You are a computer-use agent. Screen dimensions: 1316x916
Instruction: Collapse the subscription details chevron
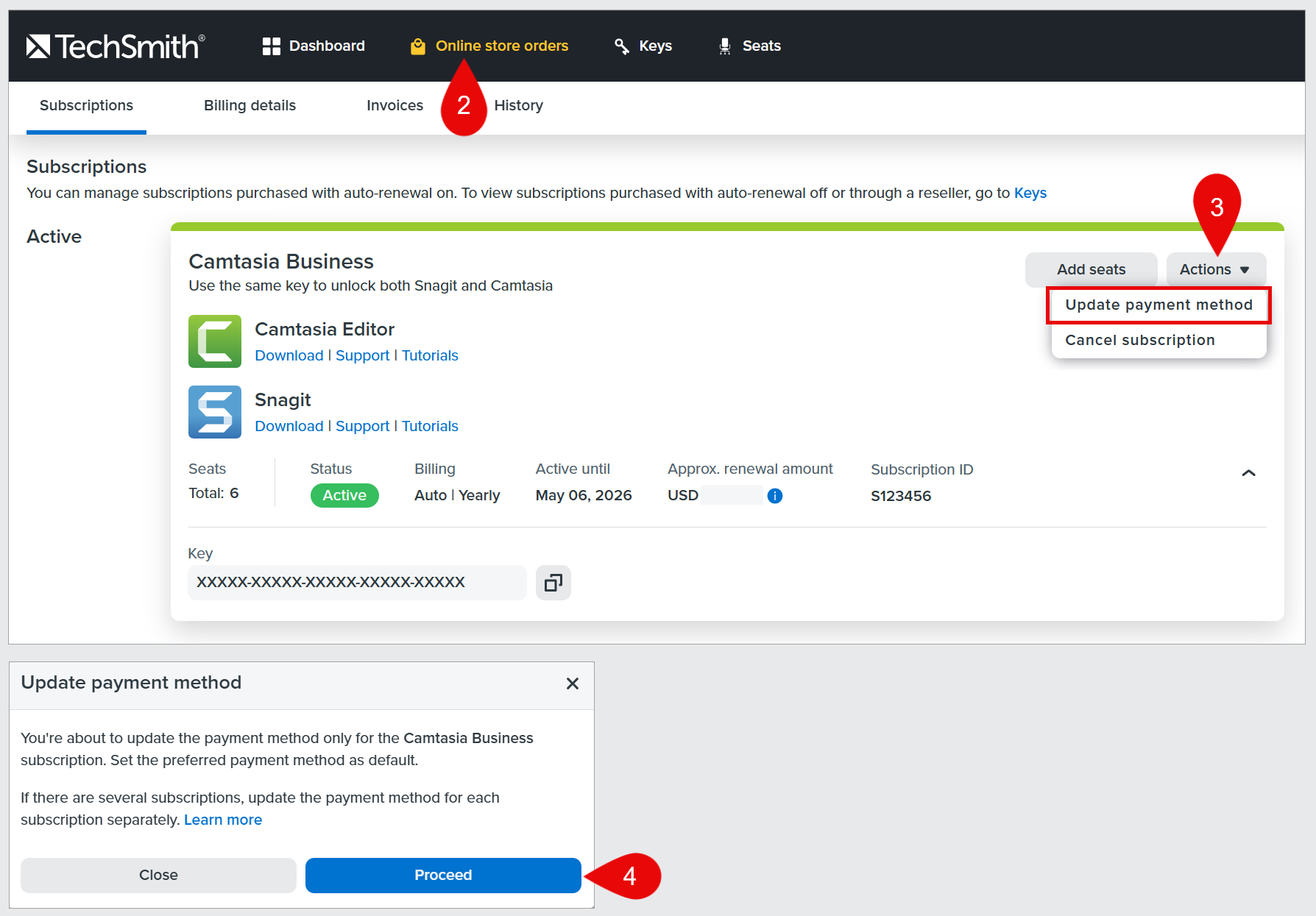[x=1249, y=473]
